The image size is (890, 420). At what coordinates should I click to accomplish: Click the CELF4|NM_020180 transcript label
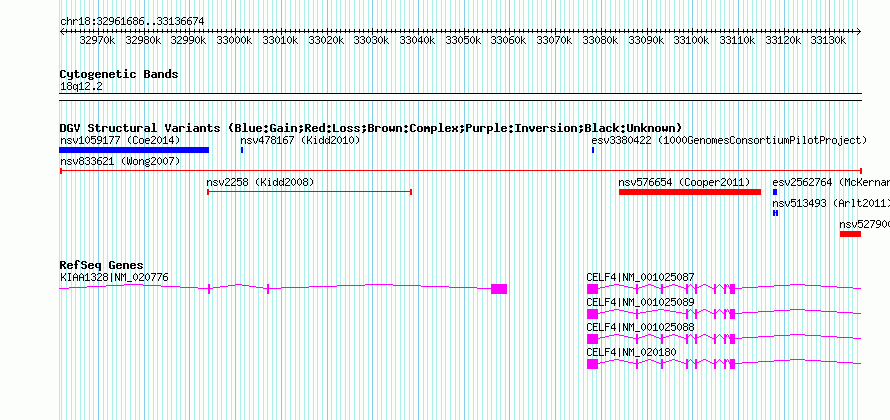click(631, 352)
